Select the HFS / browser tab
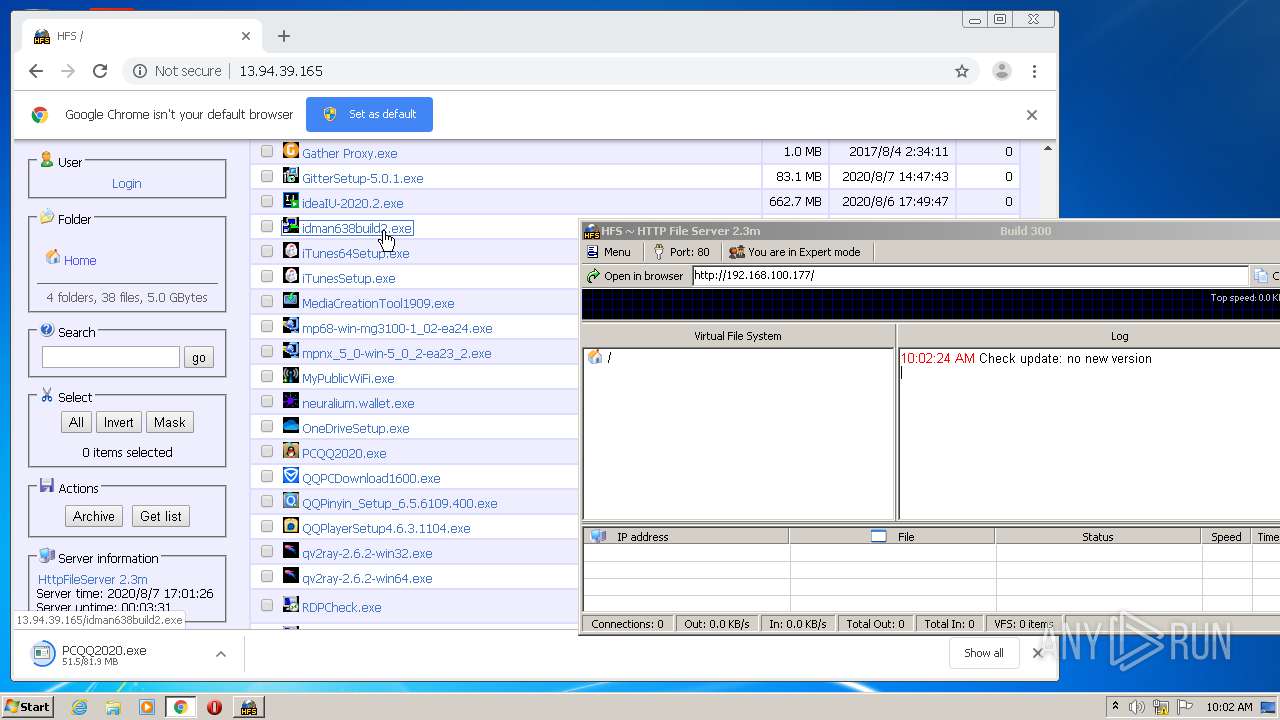 [x=143, y=36]
